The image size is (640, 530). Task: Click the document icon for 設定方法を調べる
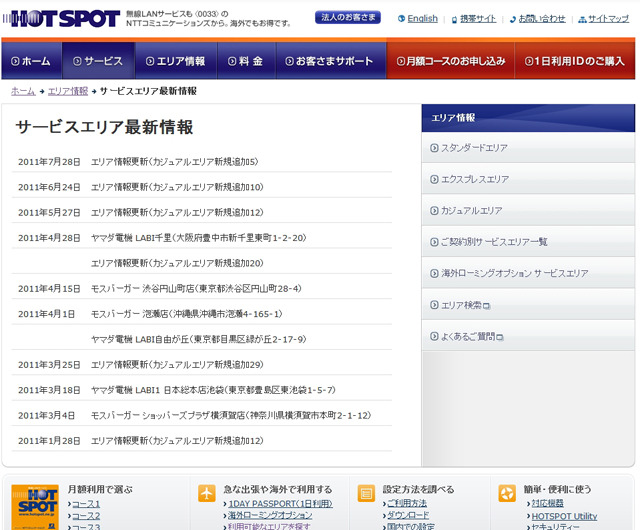tap(366, 493)
